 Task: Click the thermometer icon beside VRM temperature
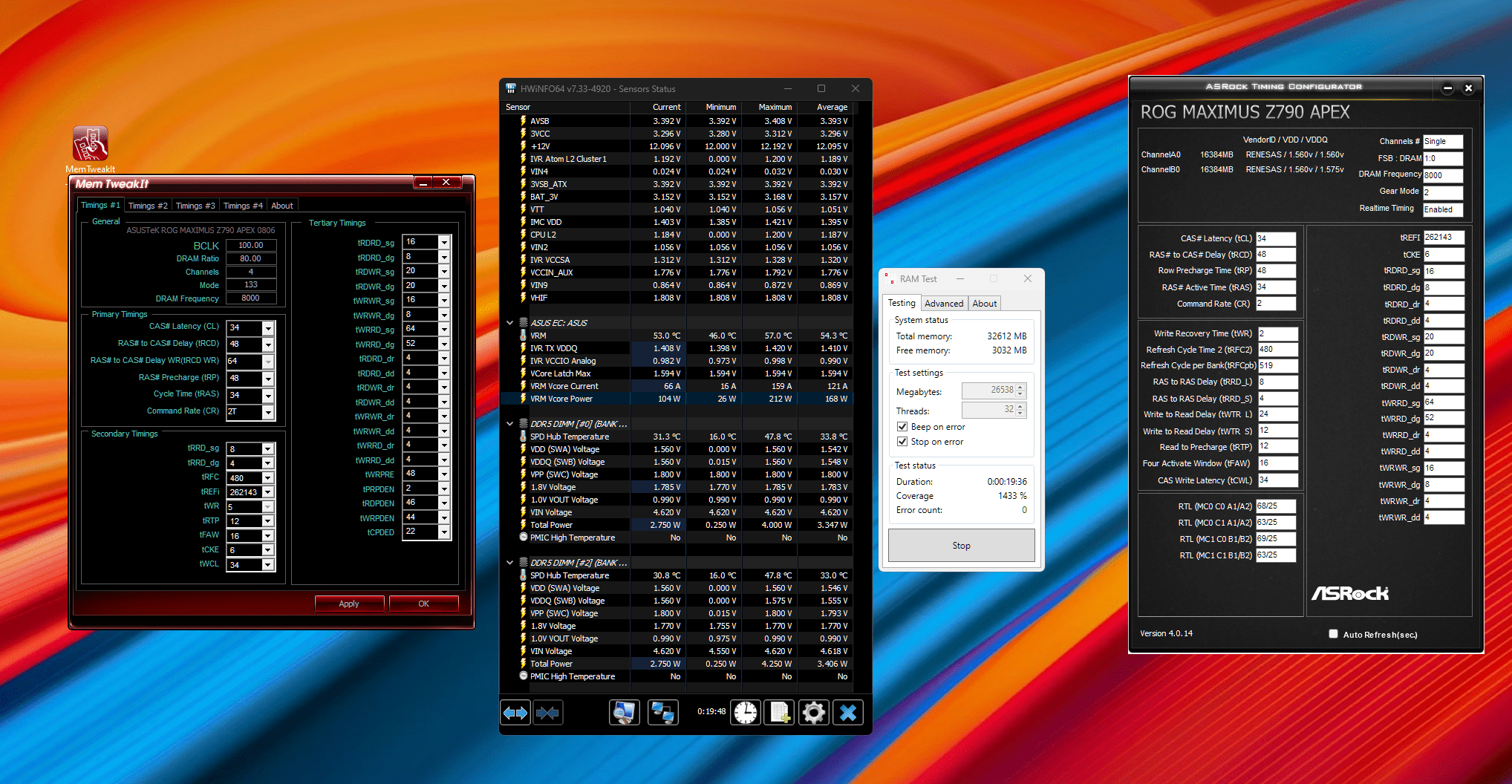(524, 336)
